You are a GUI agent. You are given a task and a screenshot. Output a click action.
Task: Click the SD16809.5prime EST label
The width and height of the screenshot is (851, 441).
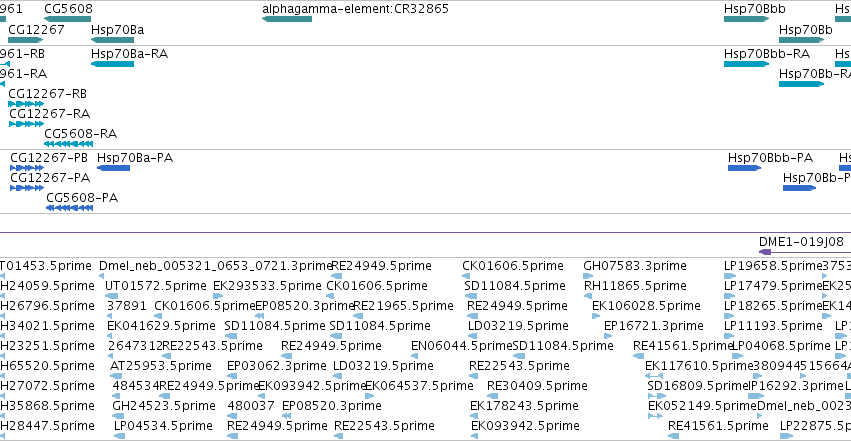click(x=697, y=386)
